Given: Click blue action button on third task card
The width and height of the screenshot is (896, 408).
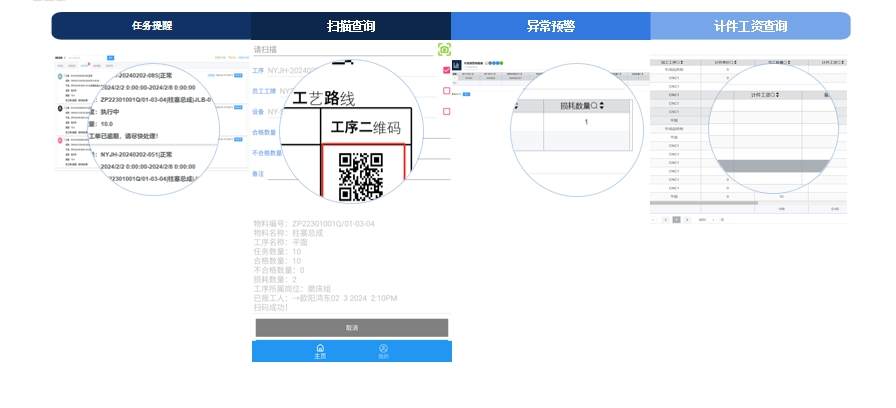Looking at the screenshot, I should click(x=238, y=139).
